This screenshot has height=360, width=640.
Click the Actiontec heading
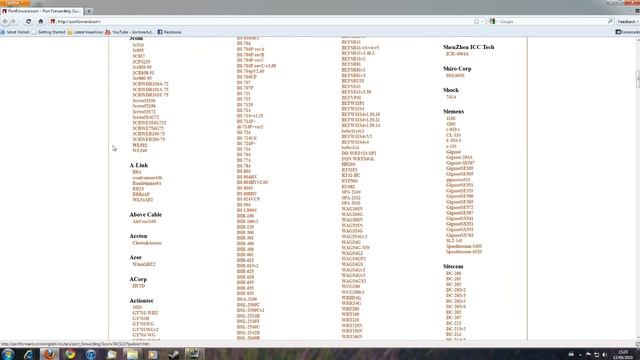pyautogui.click(x=142, y=300)
